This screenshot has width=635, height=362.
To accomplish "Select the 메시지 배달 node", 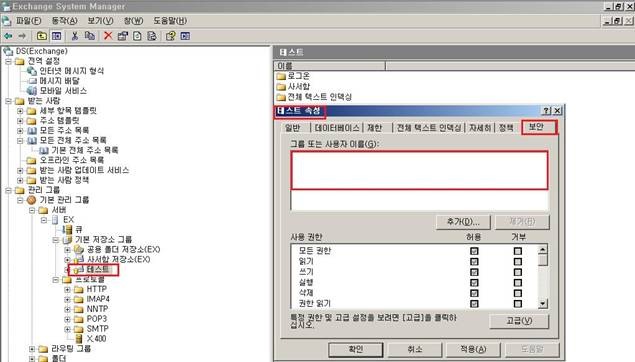I will 59,81.
